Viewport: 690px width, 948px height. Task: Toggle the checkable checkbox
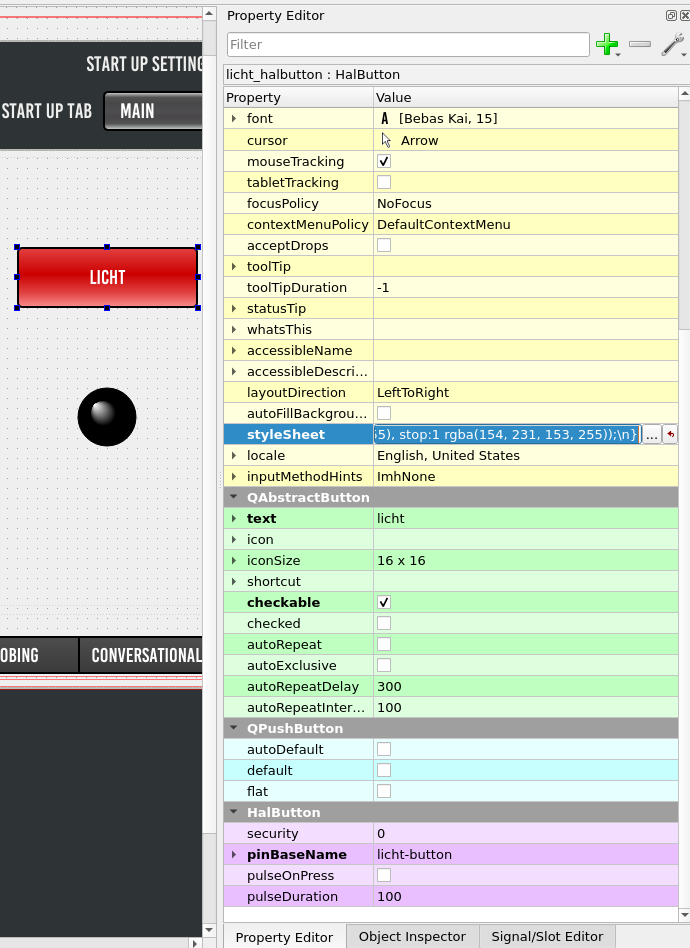[384, 602]
